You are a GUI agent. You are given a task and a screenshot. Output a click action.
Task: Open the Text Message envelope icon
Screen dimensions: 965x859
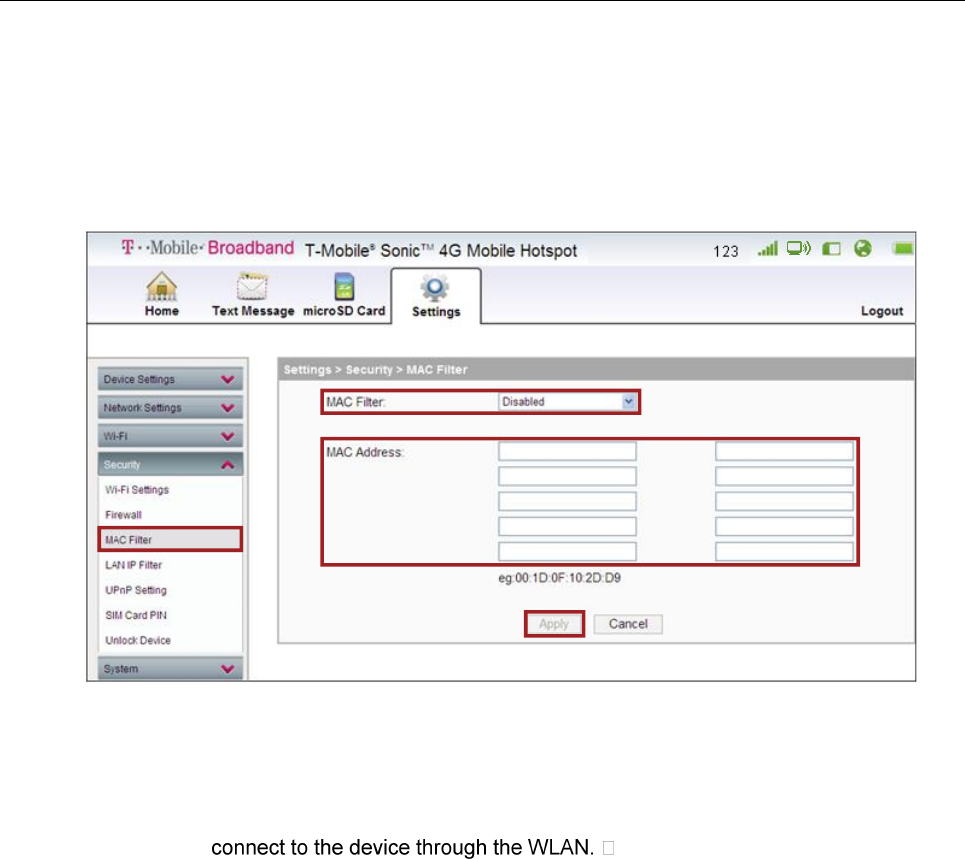pyautogui.click(x=252, y=286)
